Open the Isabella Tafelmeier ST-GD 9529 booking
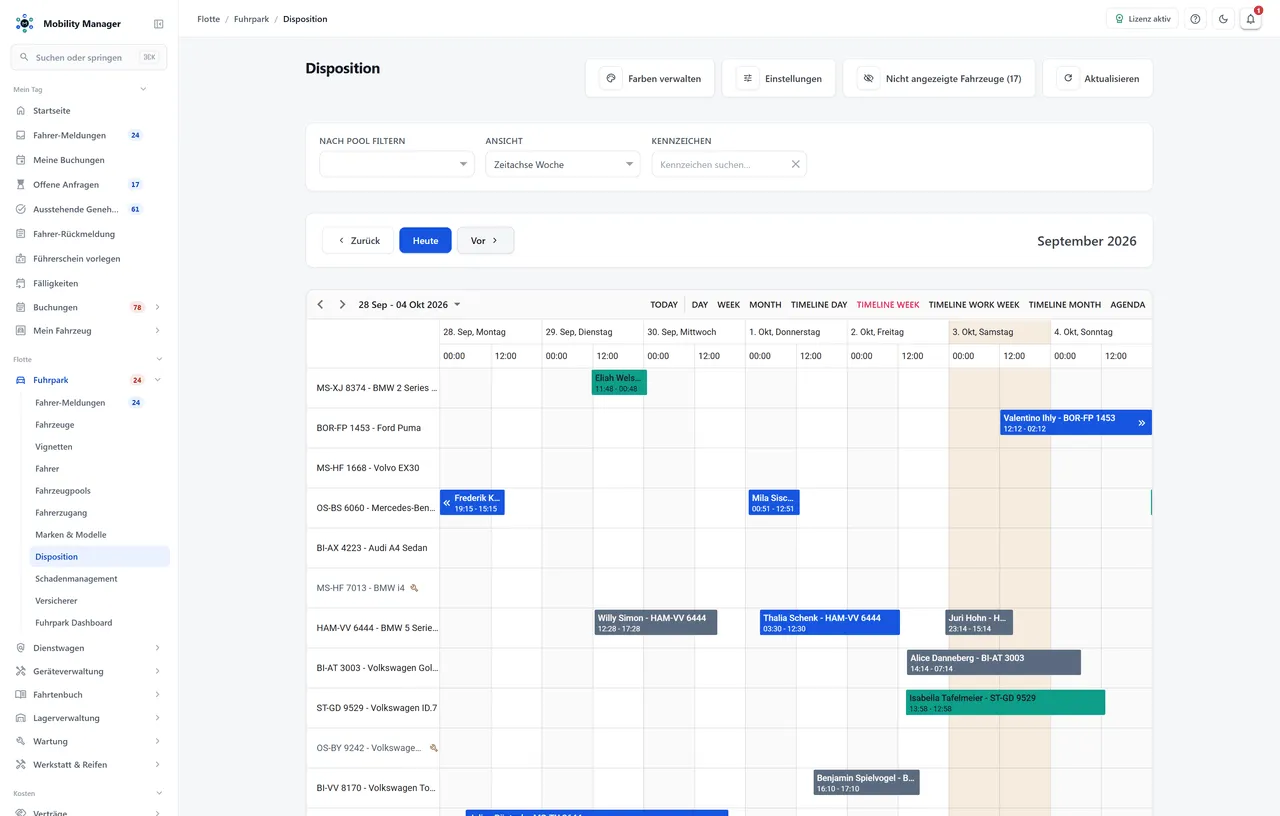Screen dimensions: 1280x816 pyautogui.click(x=1005, y=702)
